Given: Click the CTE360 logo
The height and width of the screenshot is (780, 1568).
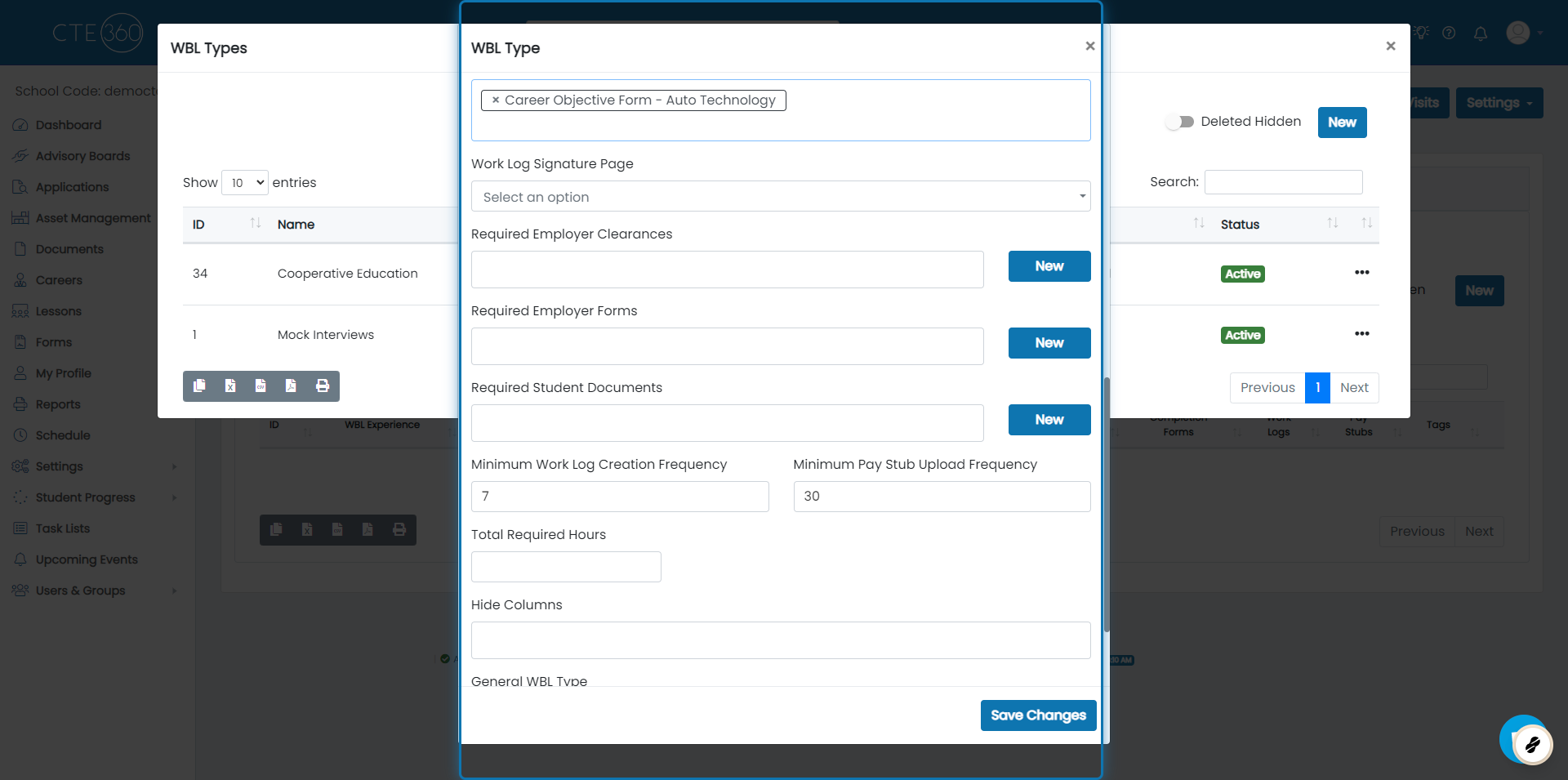Looking at the screenshot, I should [x=98, y=33].
